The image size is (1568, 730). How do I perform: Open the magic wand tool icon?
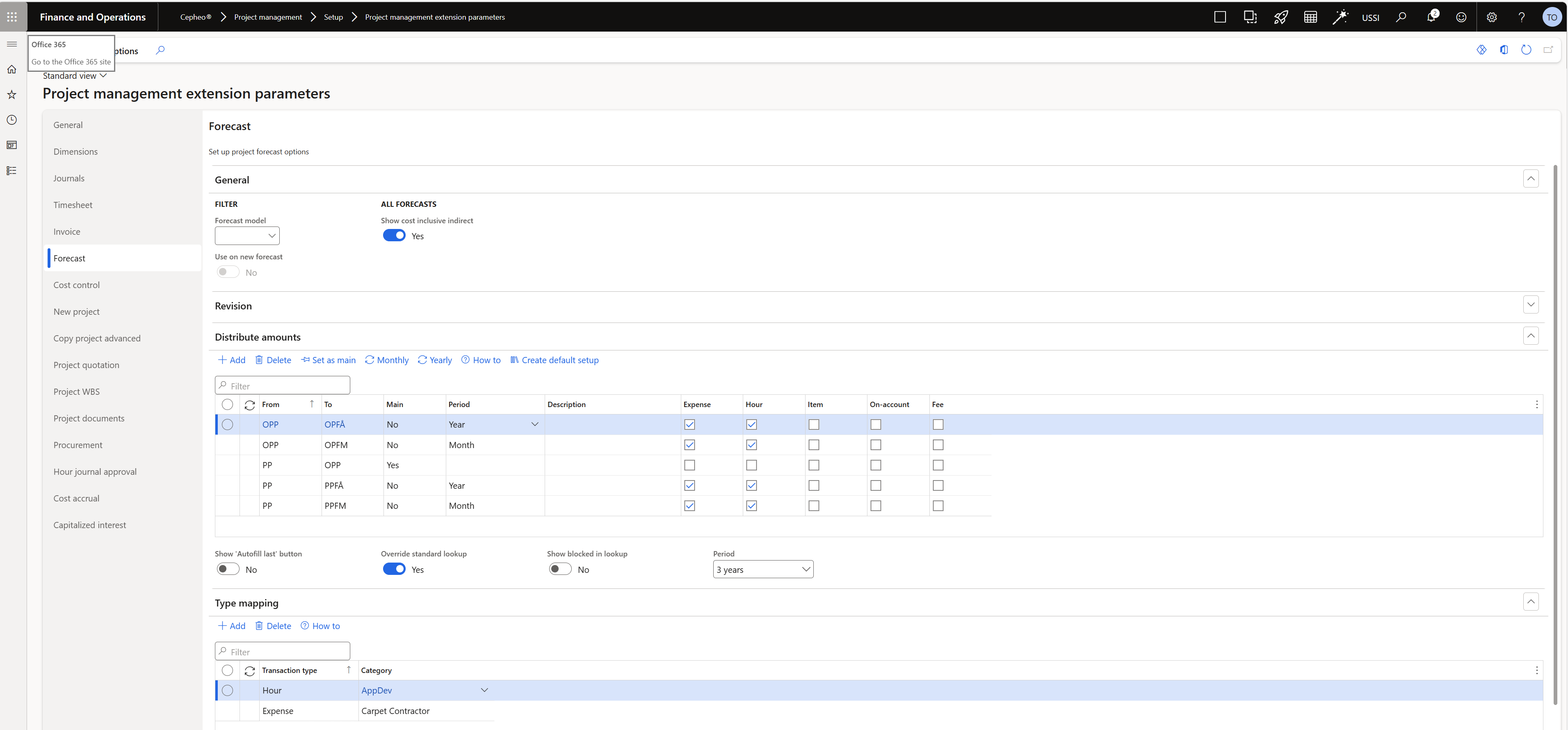[x=1340, y=17]
